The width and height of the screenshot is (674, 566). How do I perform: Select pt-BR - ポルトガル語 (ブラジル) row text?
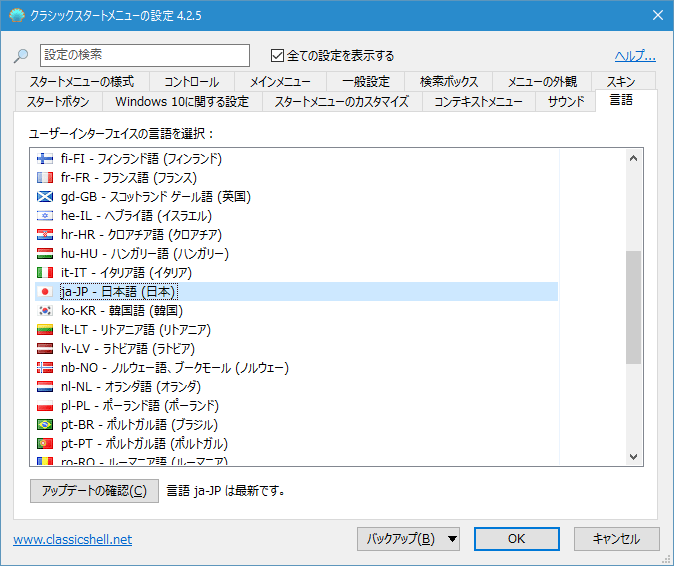point(139,425)
